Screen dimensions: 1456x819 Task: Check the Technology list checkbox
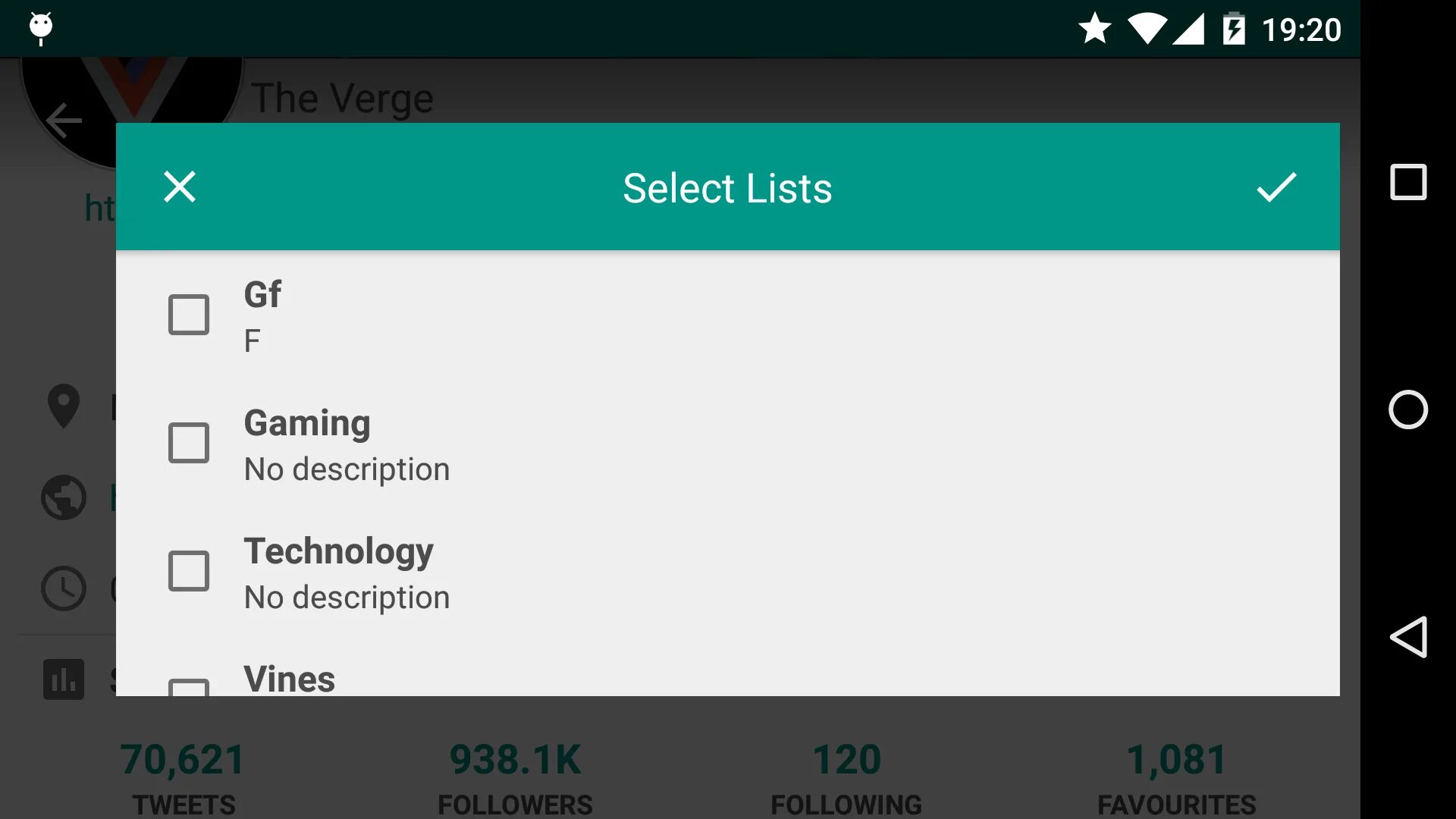pyautogui.click(x=189, y=571)
